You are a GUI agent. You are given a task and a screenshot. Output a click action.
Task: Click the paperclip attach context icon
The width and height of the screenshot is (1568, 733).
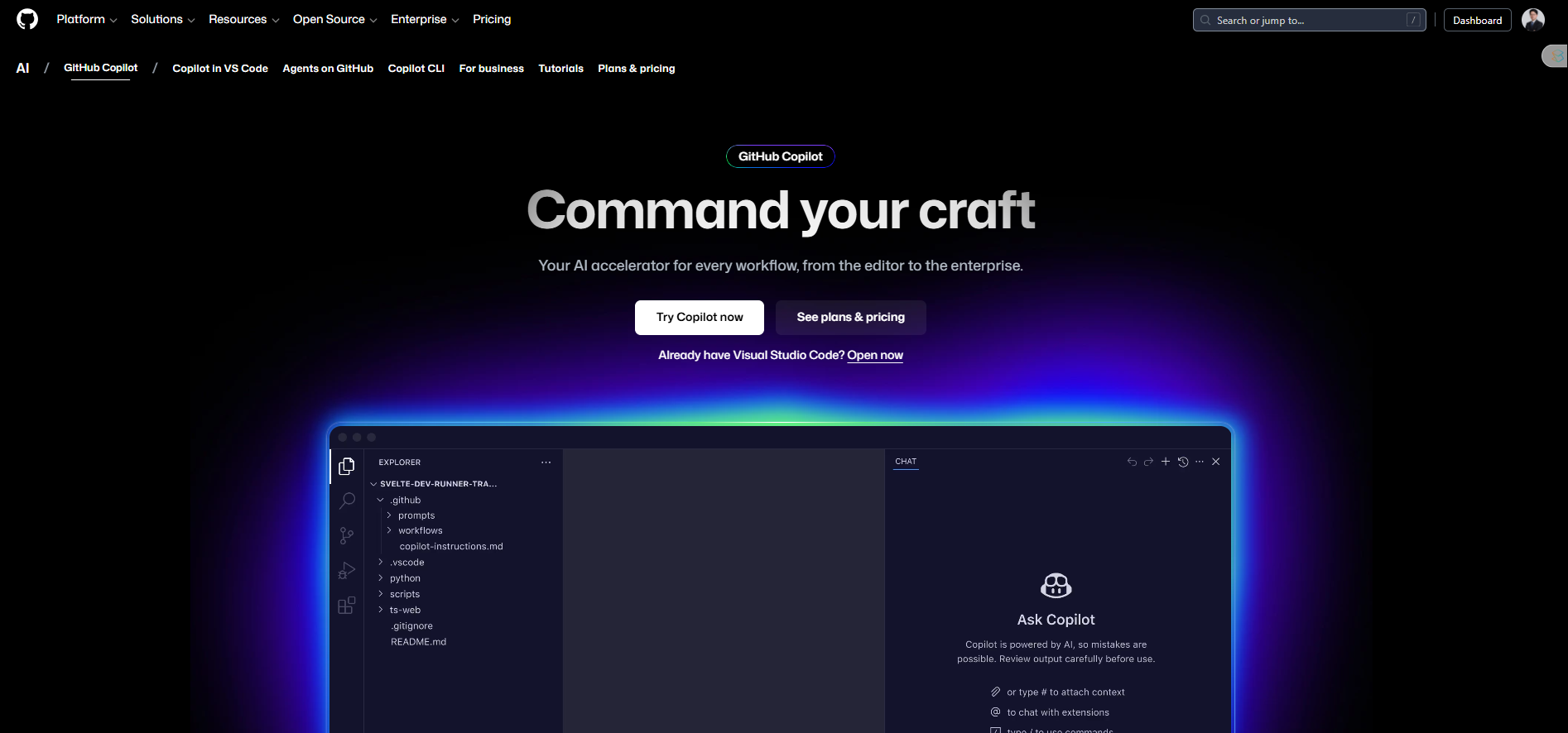pyautogui.click(x=996, y=692)
